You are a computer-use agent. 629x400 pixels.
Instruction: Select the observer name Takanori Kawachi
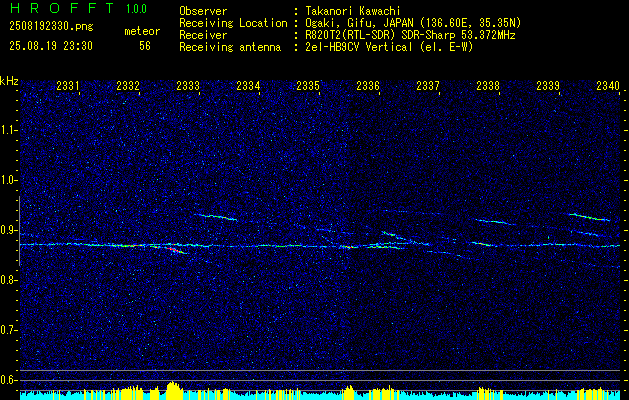click(x=353, y=11)
